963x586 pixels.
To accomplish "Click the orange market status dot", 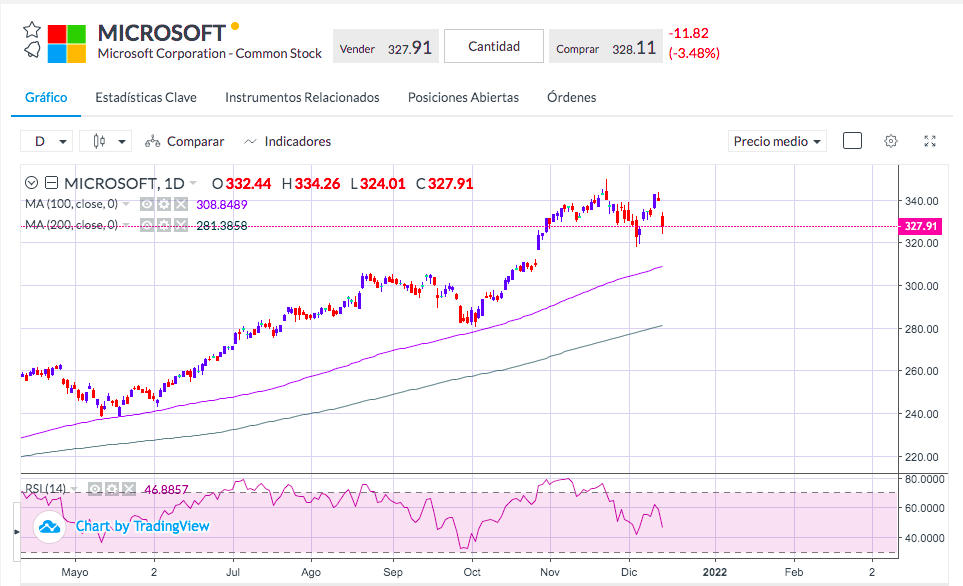I will 235,26.
